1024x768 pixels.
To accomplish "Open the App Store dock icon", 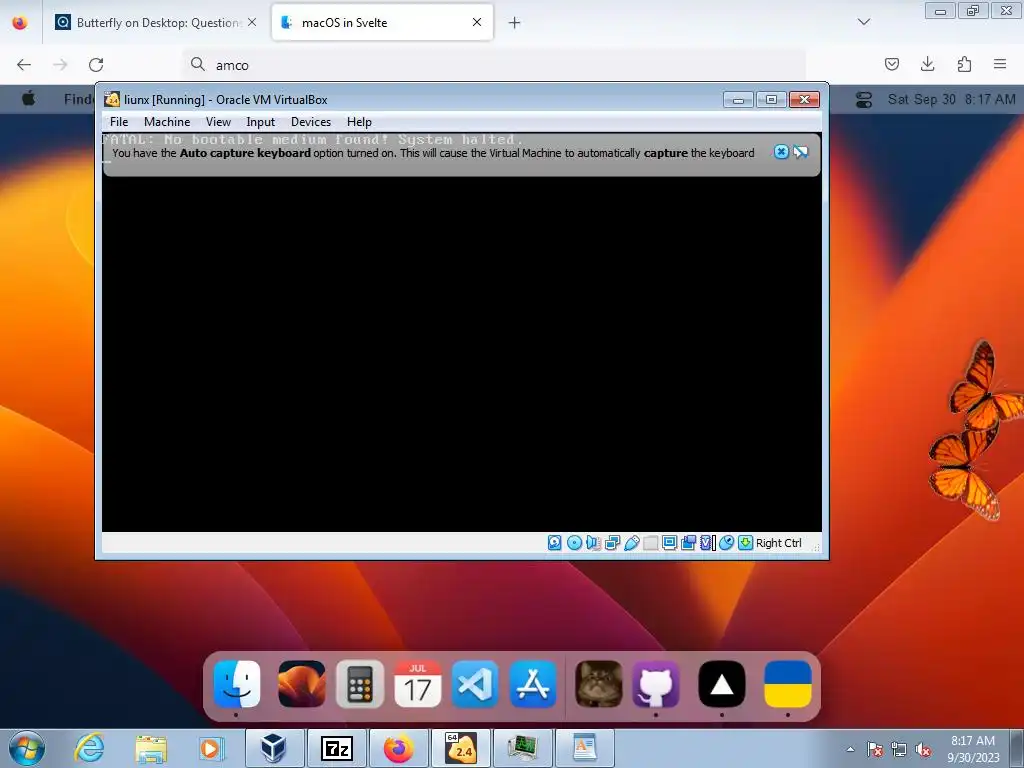I will click(x=533, y=684).
